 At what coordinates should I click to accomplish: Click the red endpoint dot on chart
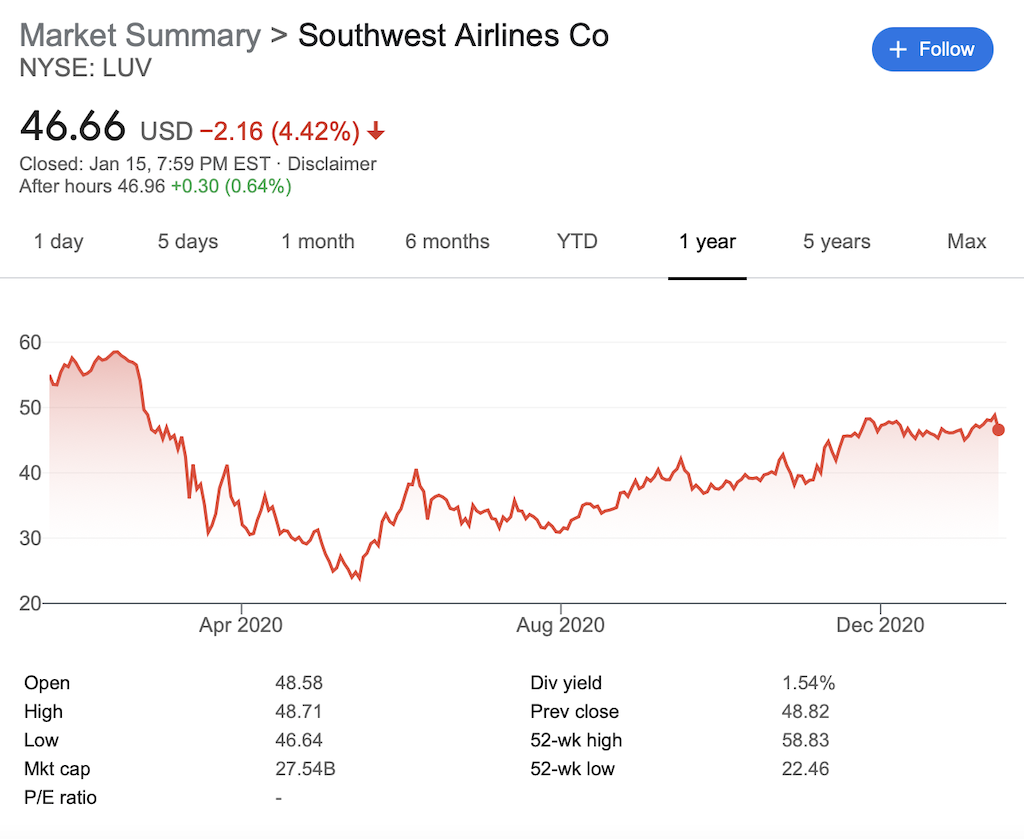coord(998,430)
